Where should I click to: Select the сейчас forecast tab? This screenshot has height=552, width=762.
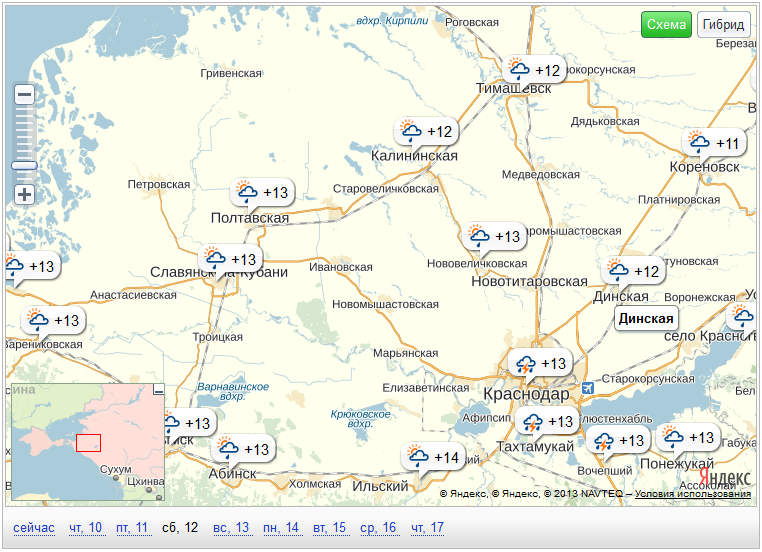[x=34, y=527]
